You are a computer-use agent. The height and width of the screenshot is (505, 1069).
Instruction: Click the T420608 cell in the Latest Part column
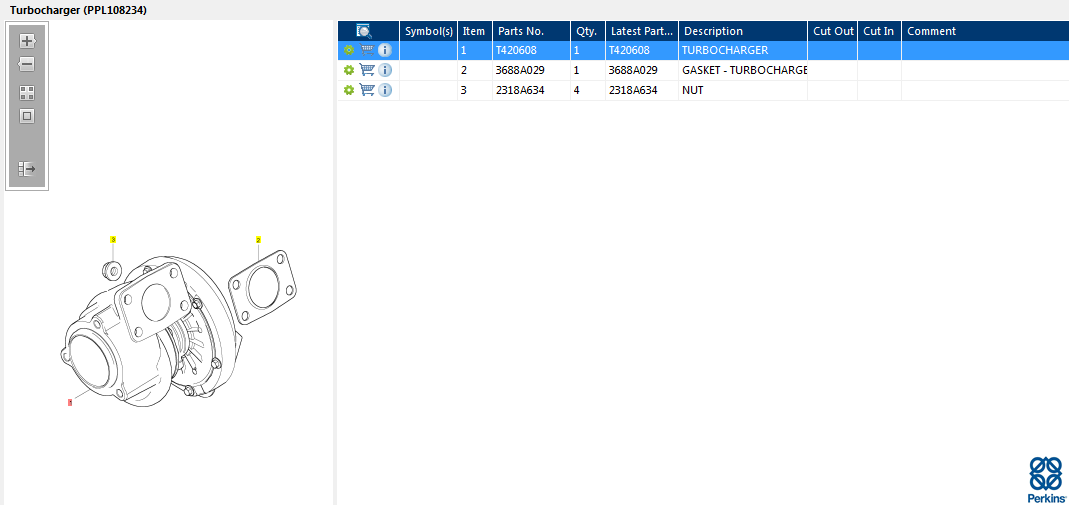(642, 50)
